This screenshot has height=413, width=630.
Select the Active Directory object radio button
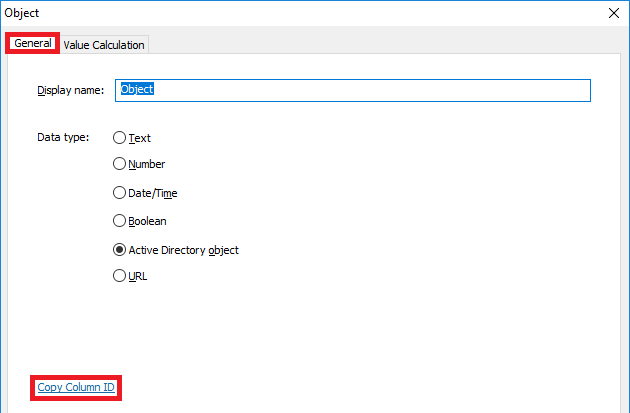[119, 250]
